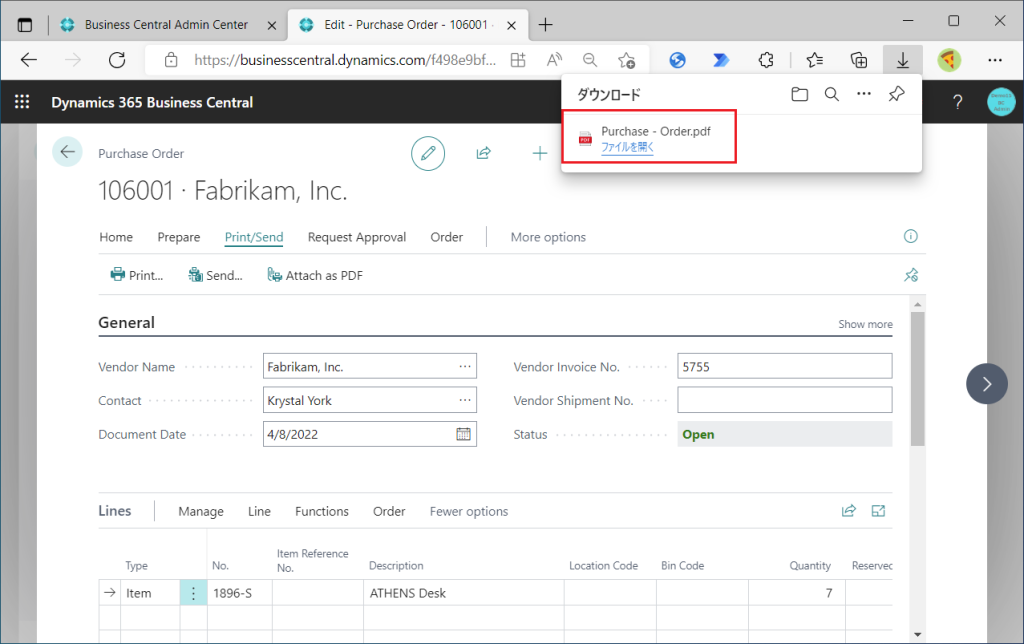The height and width of the screenshot is (644, 1024).
Task: Expand More options in action bar
Action: point(548,237)
